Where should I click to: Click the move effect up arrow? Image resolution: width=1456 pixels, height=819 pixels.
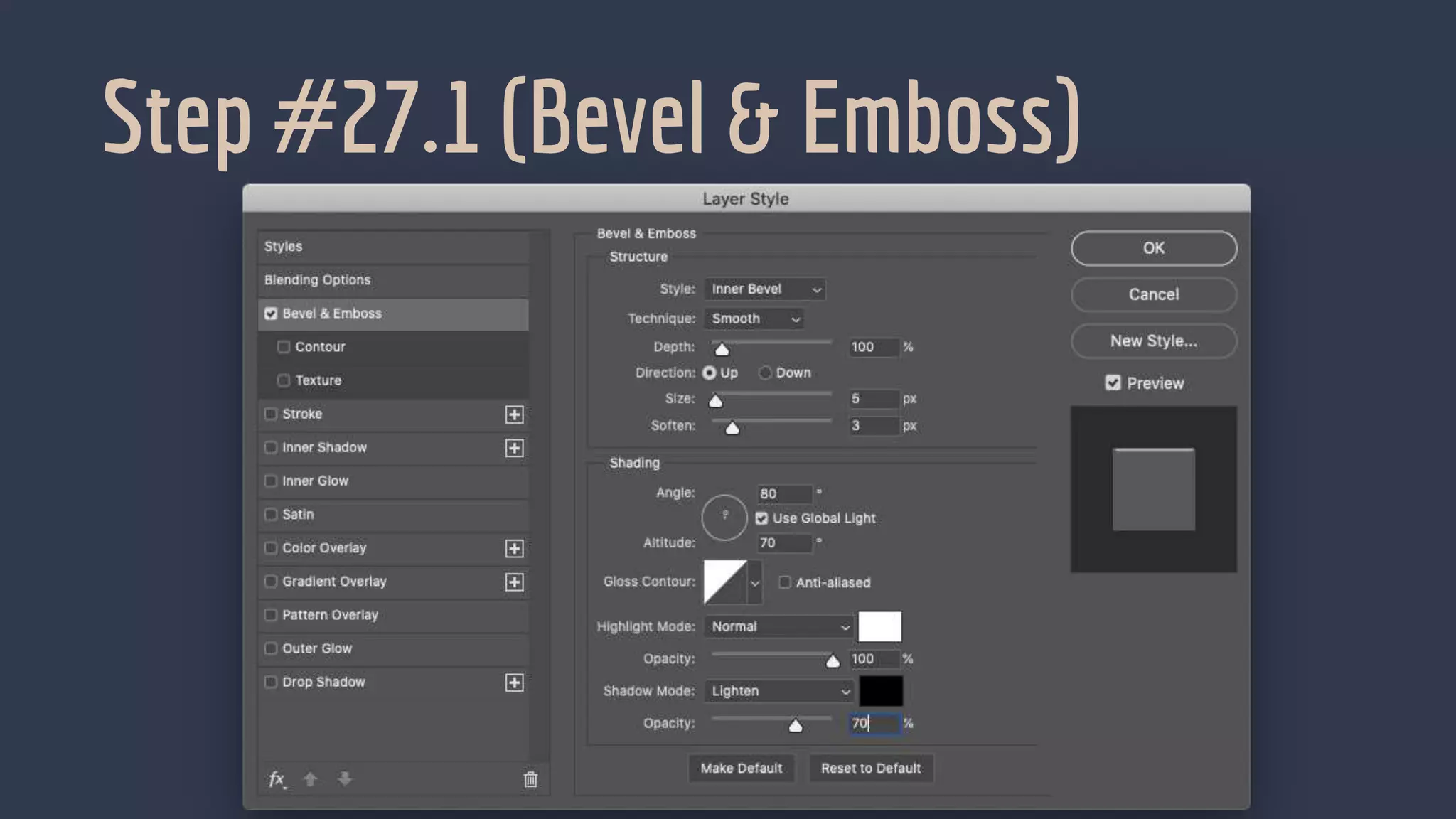click(310, 779)
